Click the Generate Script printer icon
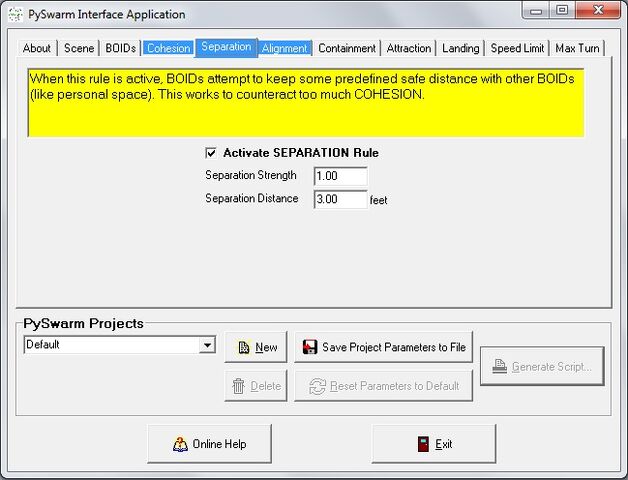Screen dimensions: 628x480 pos(499,366)
